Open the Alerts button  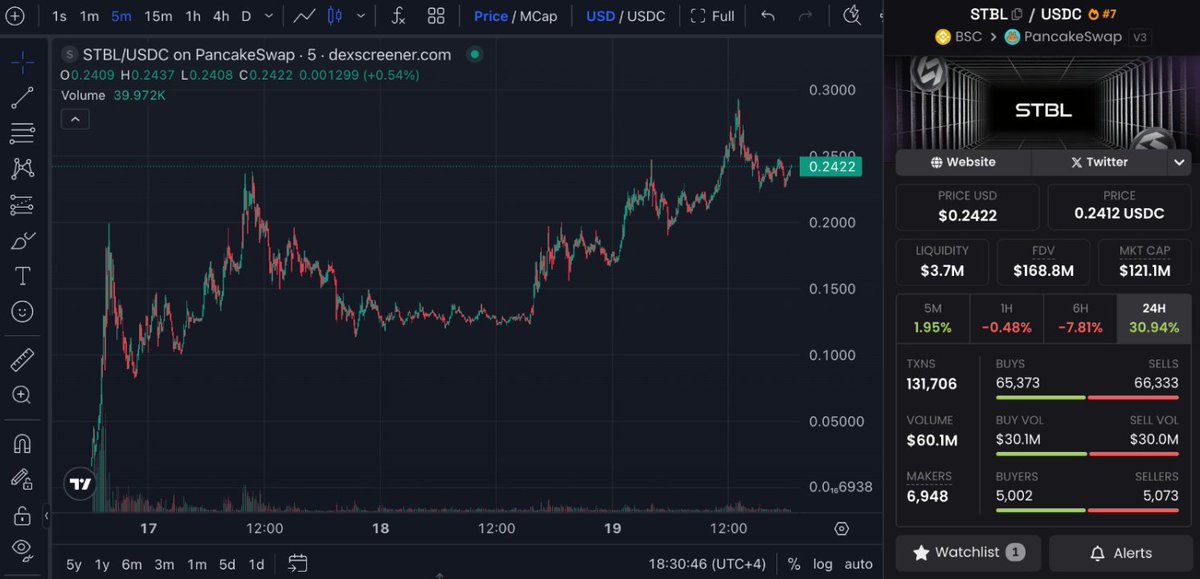pos(1120,553)
